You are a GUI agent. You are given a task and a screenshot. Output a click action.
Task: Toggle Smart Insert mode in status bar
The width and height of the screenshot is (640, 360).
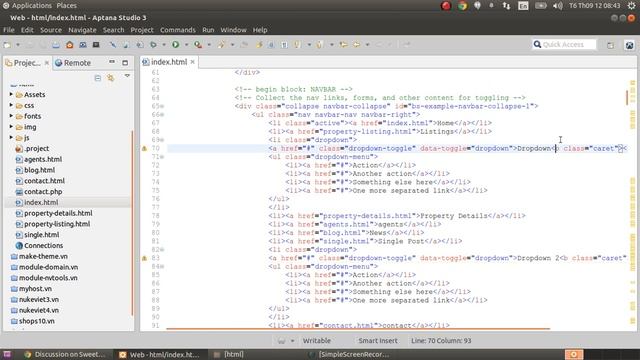coord(378,340)
